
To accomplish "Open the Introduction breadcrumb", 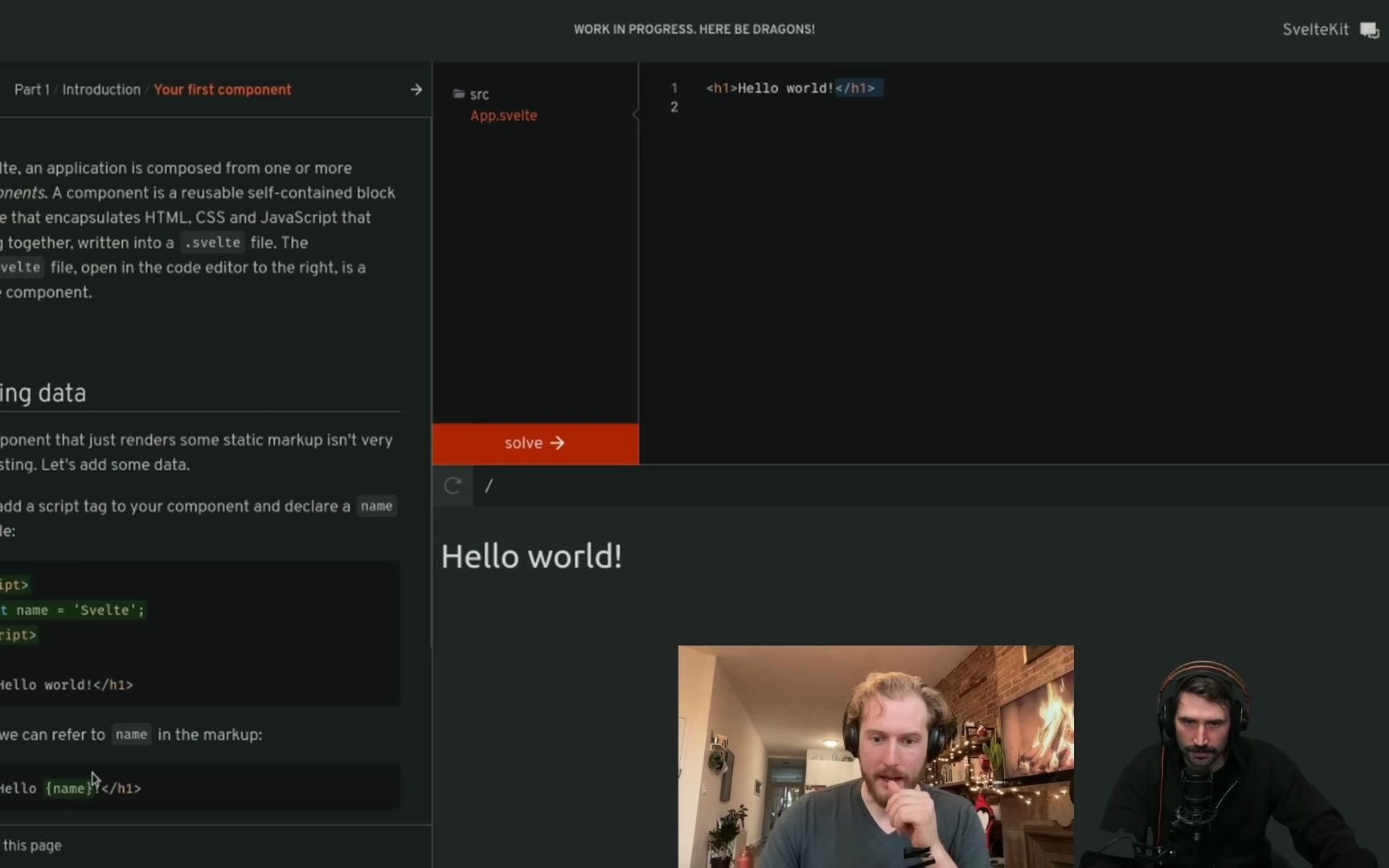I will (101, 89).
